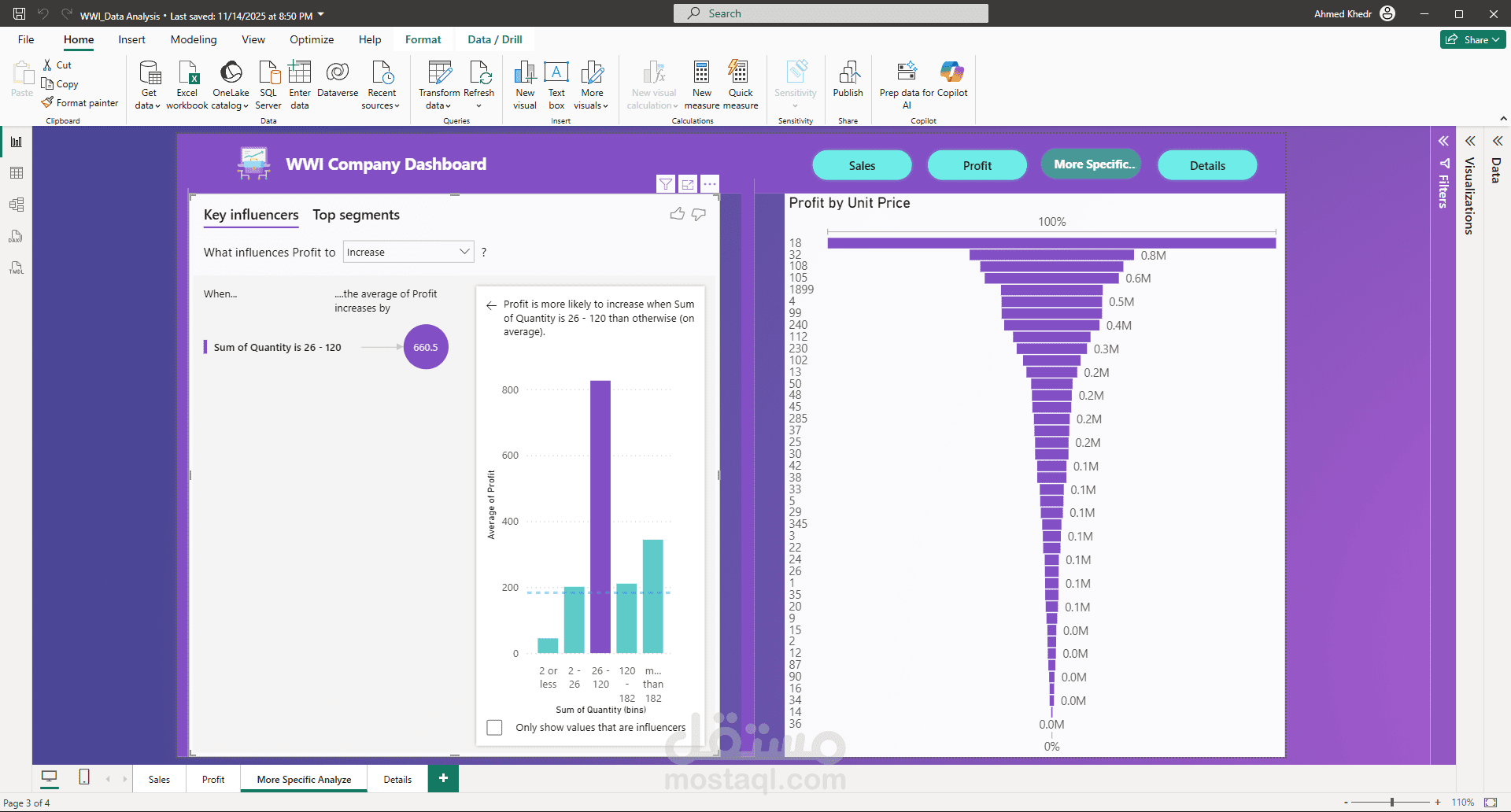Check 'Only show values that are influencers'
Screen dimensions: 1511x812
(494, 728)
